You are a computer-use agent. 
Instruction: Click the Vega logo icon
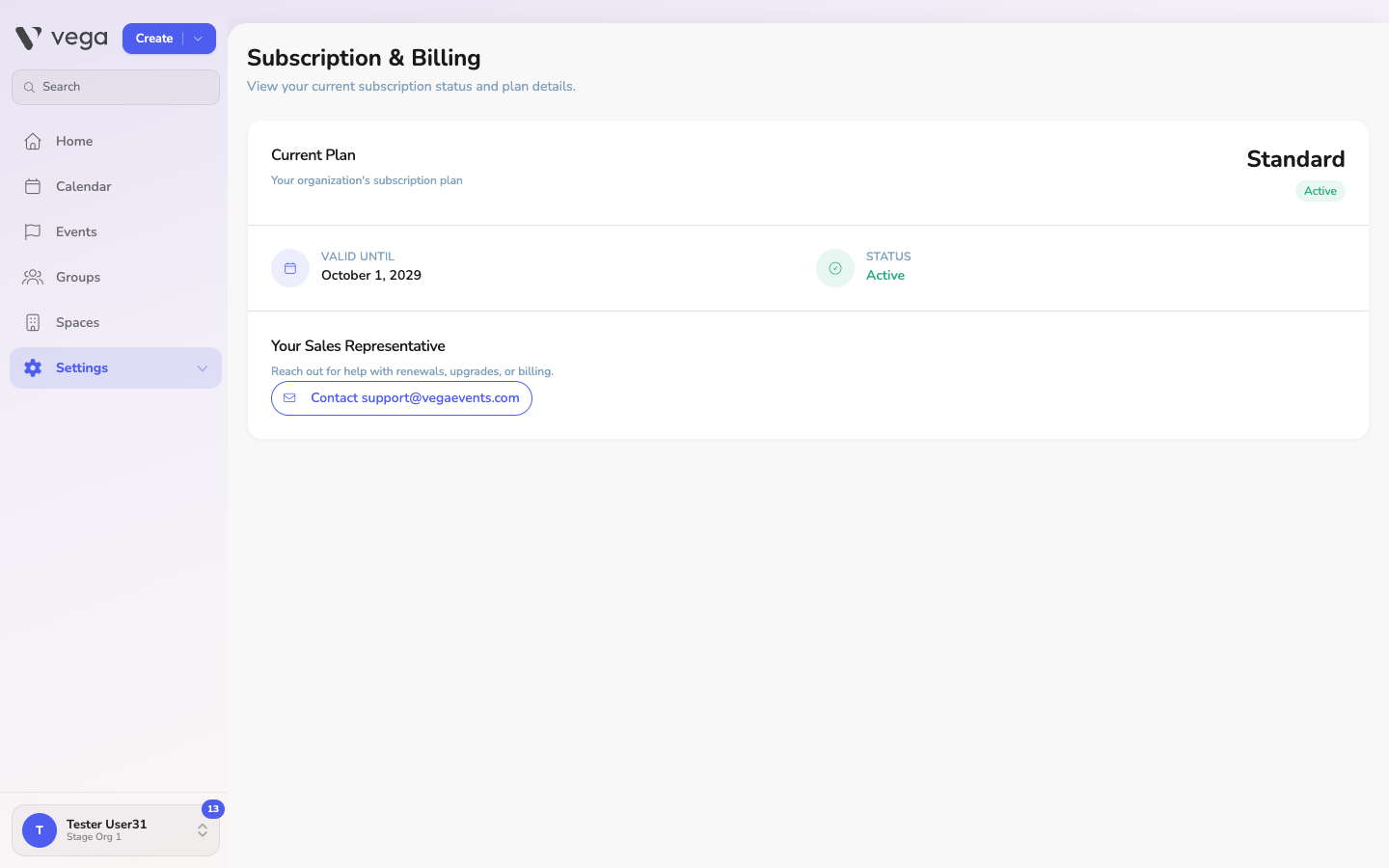click(x=29, y=39)
